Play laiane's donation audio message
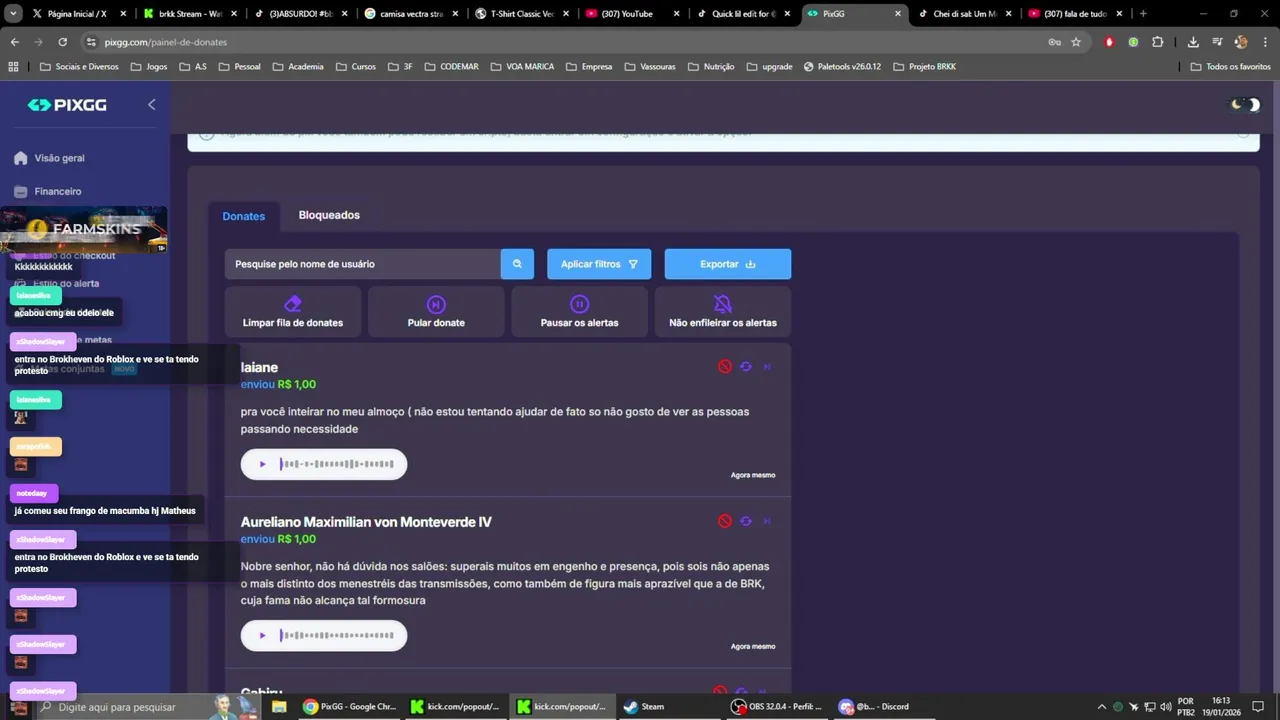Viewport: 1280px width, 720px height. point(263,464)
